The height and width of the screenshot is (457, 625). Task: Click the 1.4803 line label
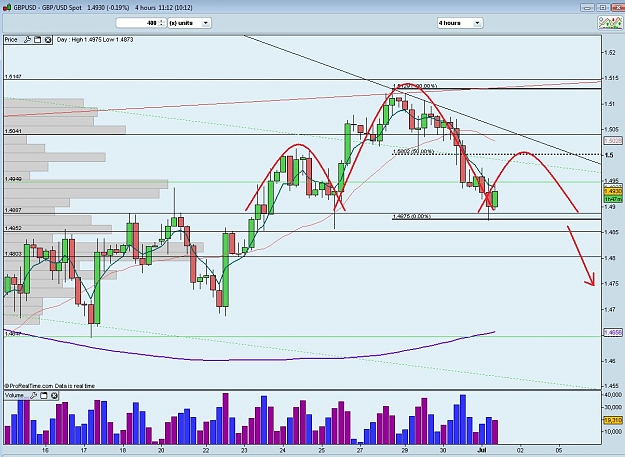(13, 253)
